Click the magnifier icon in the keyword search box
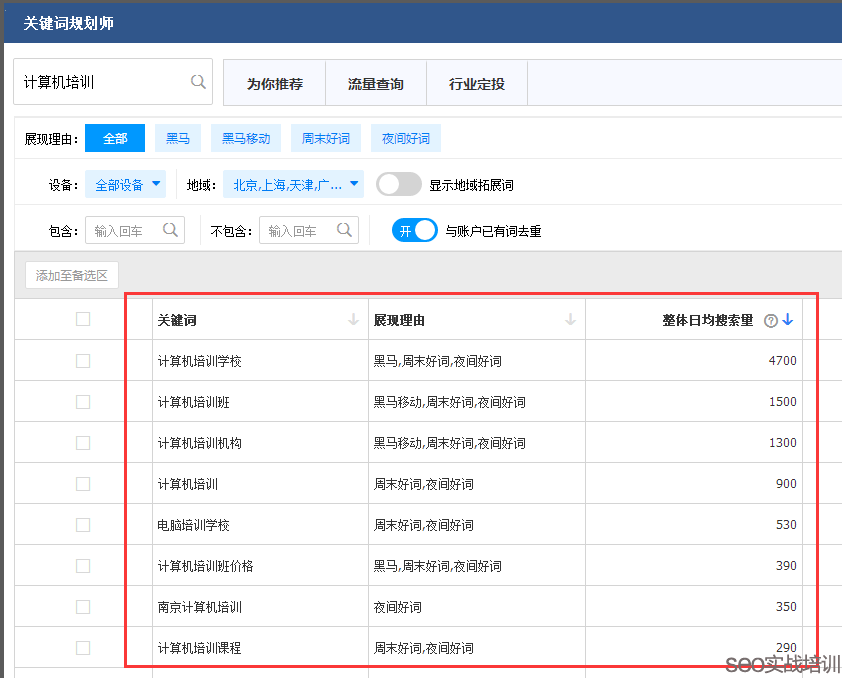The image size is (842, 678). tap(197, 82)
